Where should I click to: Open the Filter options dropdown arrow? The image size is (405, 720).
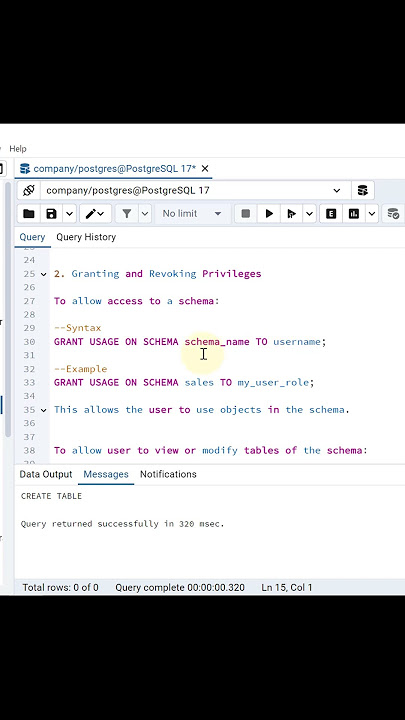(145, 214)
